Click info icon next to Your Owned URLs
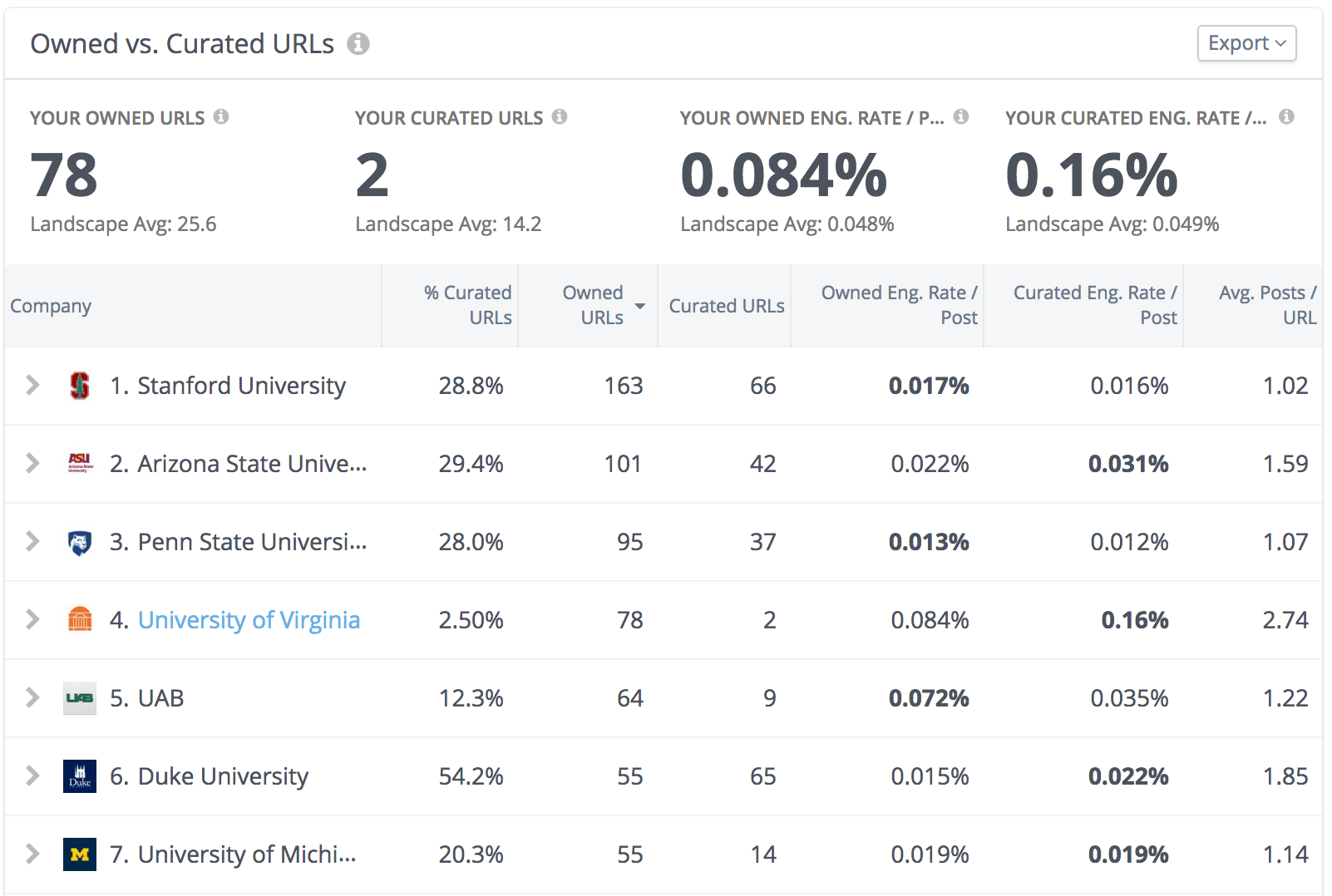Image resolution: width=1332 pixels, height=896 pixels. point(221,116)
